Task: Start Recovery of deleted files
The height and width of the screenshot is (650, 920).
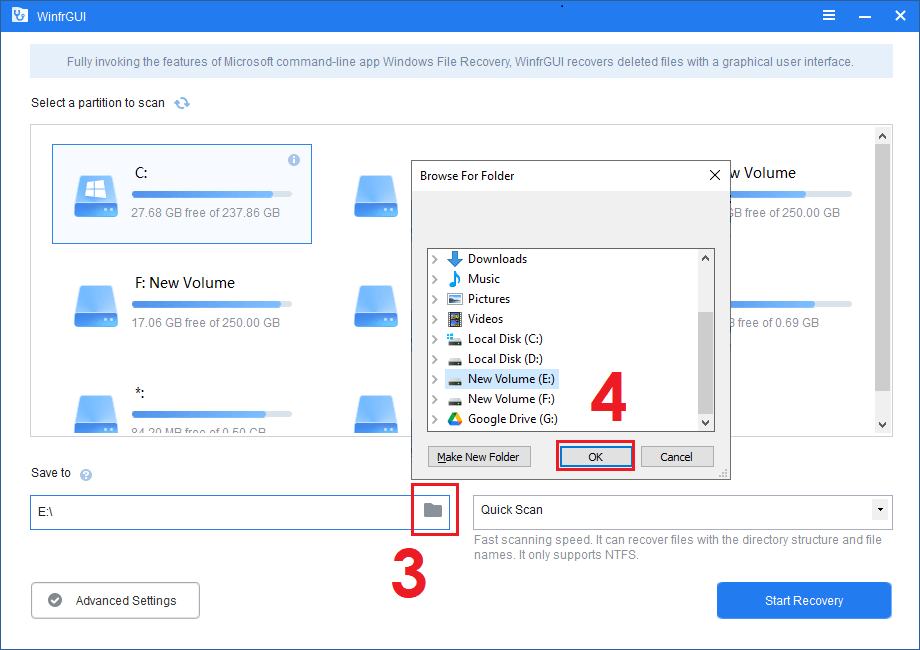Action: pos(803,600)
